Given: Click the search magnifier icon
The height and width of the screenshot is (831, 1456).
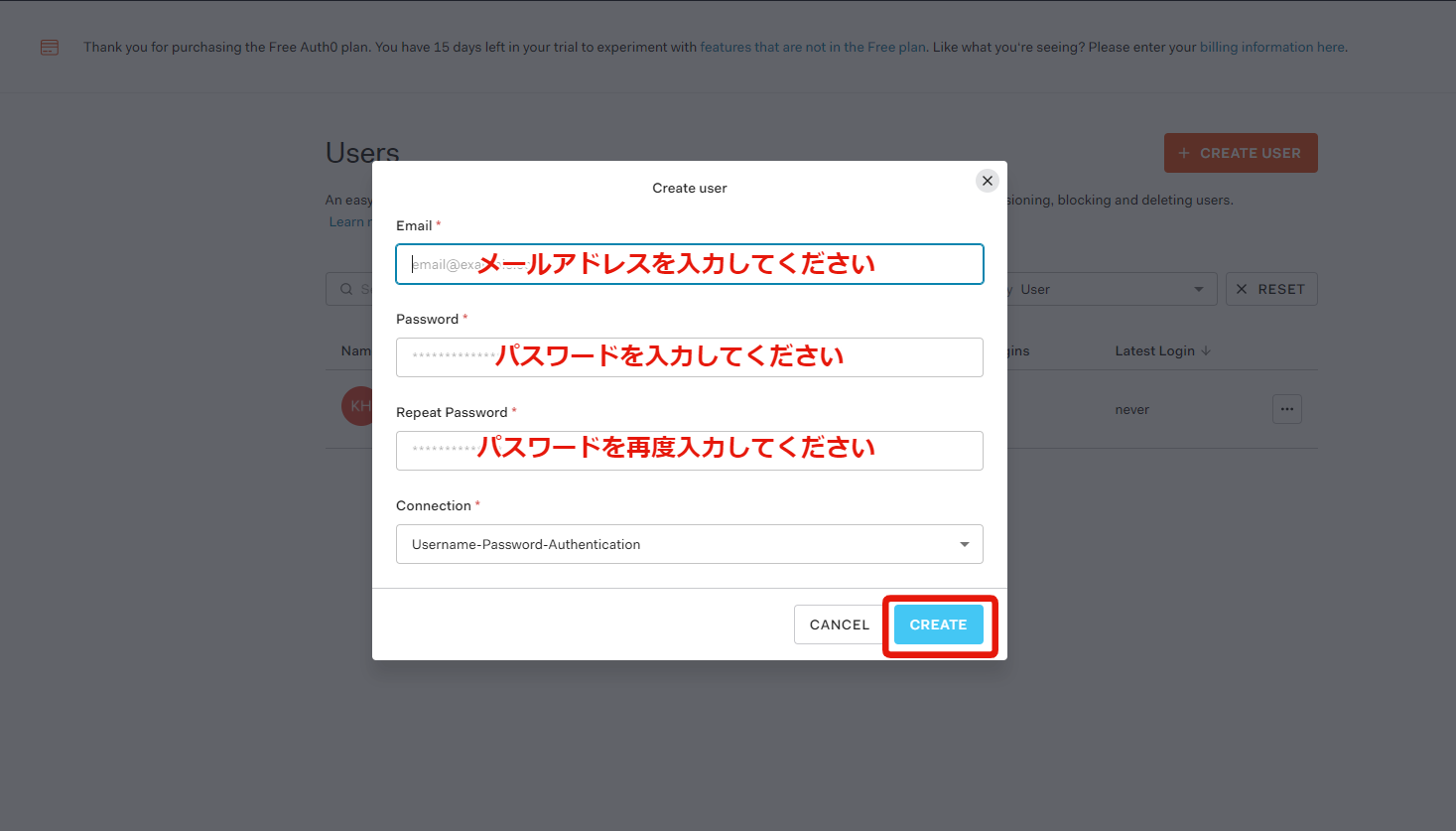Looking at the screenshot, I should [346, 289].
